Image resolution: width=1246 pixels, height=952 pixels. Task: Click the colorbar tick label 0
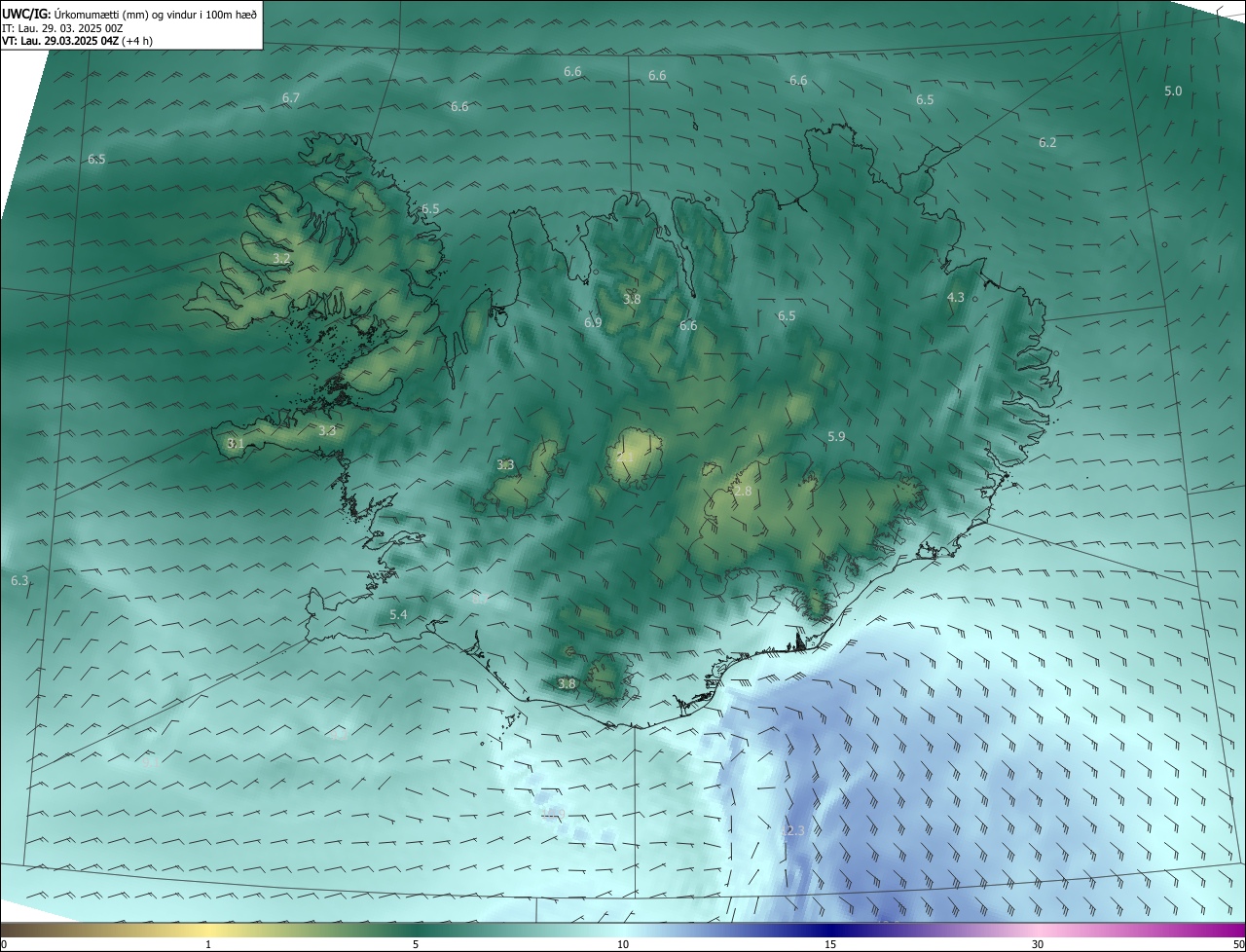pos(3,944)
